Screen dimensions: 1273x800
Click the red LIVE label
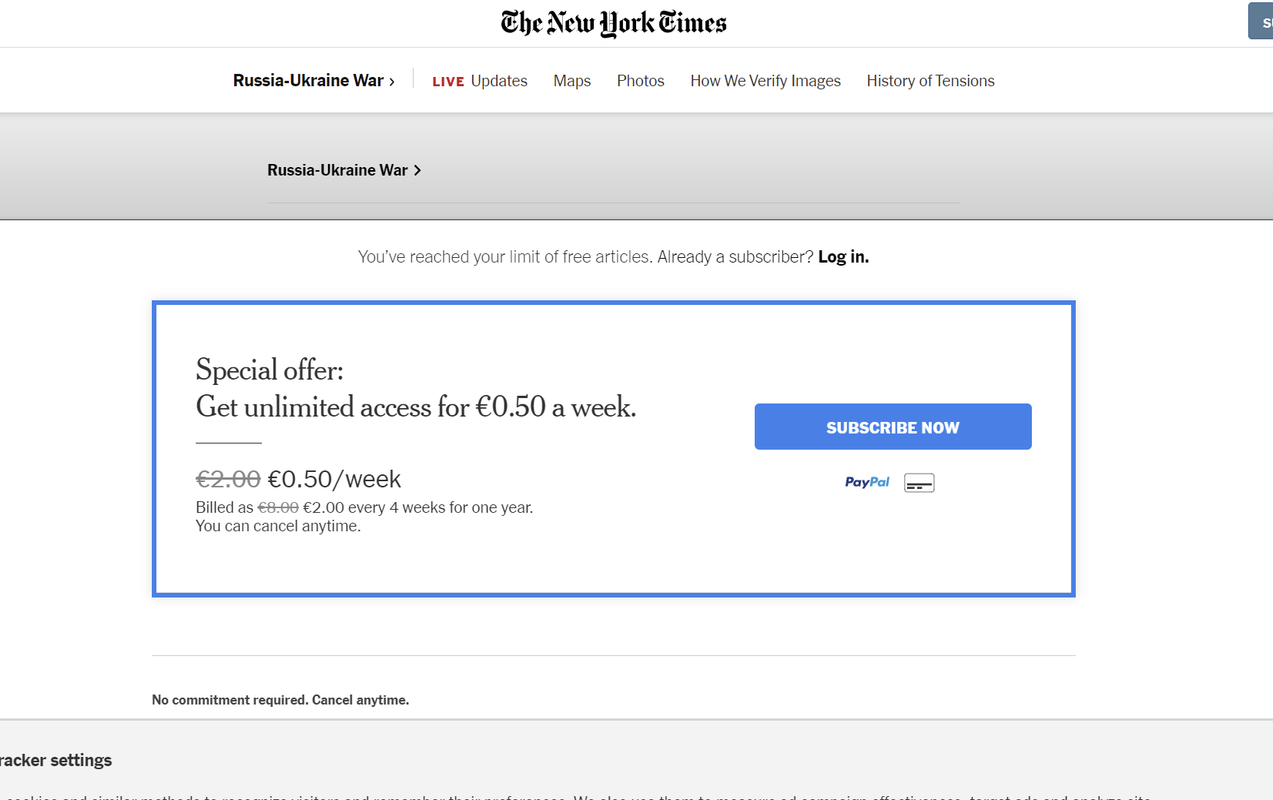pyautogui.click(x=448, y=81)
